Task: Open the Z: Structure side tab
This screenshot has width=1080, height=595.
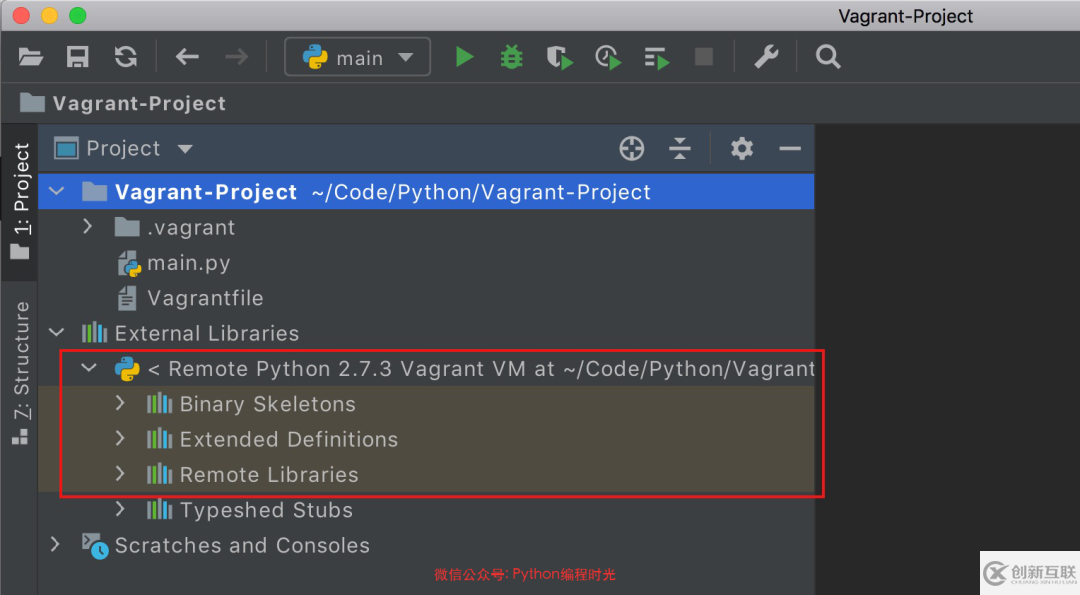Action: click(x=20, y=370)
